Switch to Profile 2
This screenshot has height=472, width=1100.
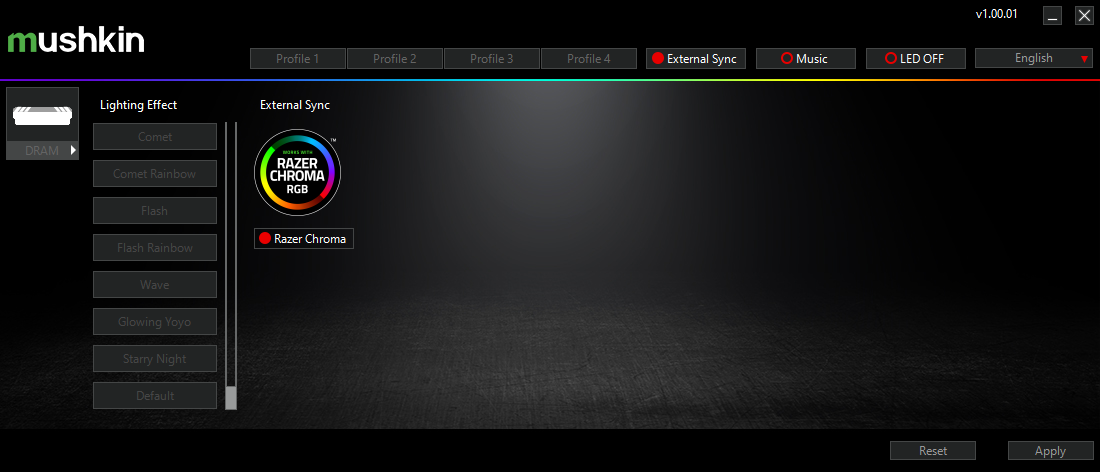[395, 58]
